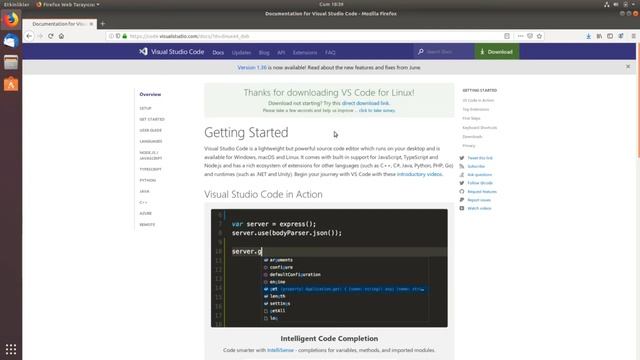Image resolution: width=640 pixels, height=360 pixels.
Task: Open the home page via house icon
Action: point(61,36)
